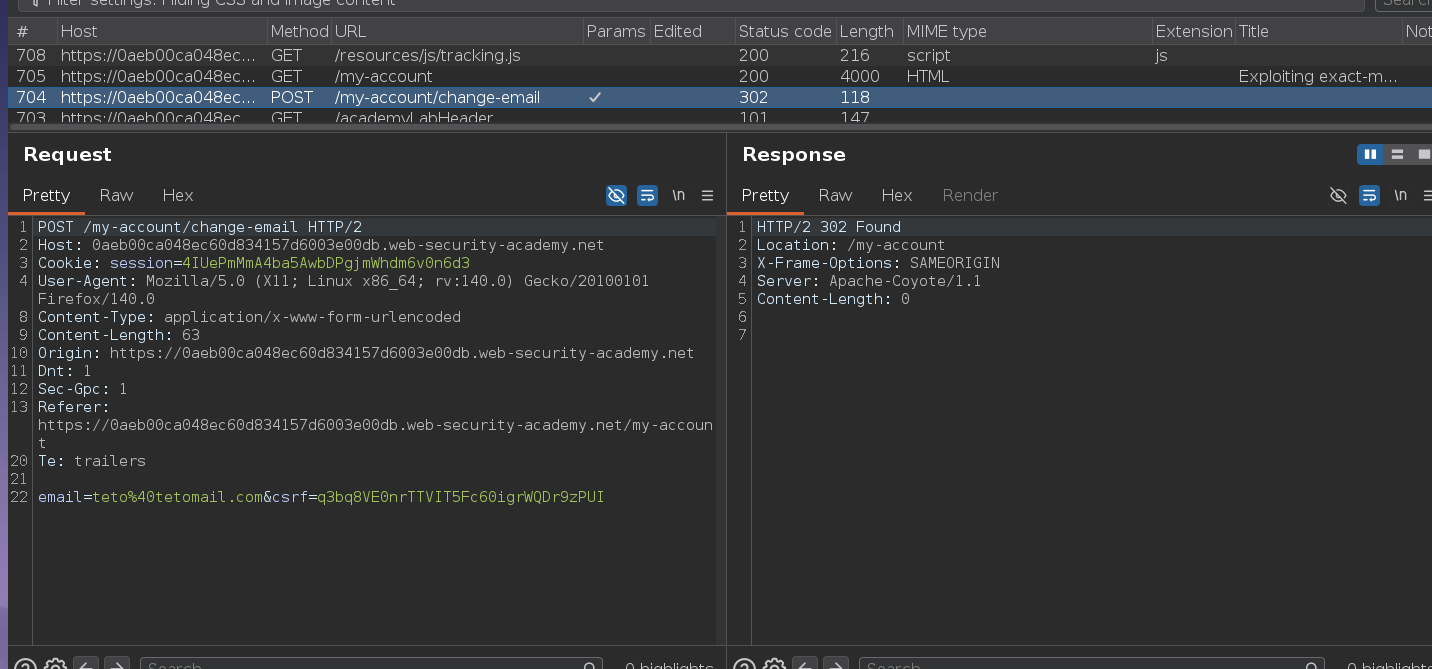Click 'X-Frame-Options: SAMEORIGIN' response header
The image size is (1432, 669).
[878, 263]
